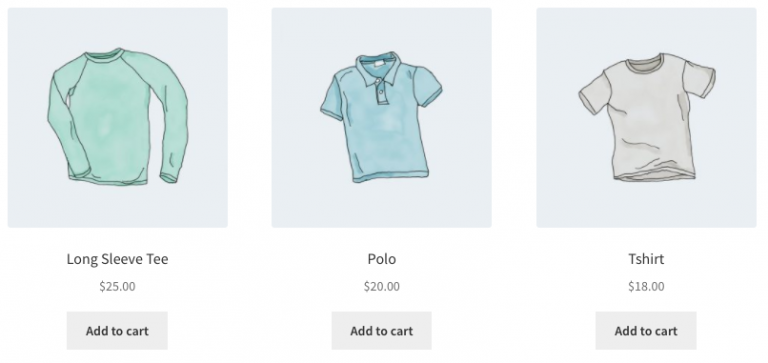This screenshot has height=363, width=768.
Task: Open the green Long Sleeve Tee product image
Action: click(118, 118)
